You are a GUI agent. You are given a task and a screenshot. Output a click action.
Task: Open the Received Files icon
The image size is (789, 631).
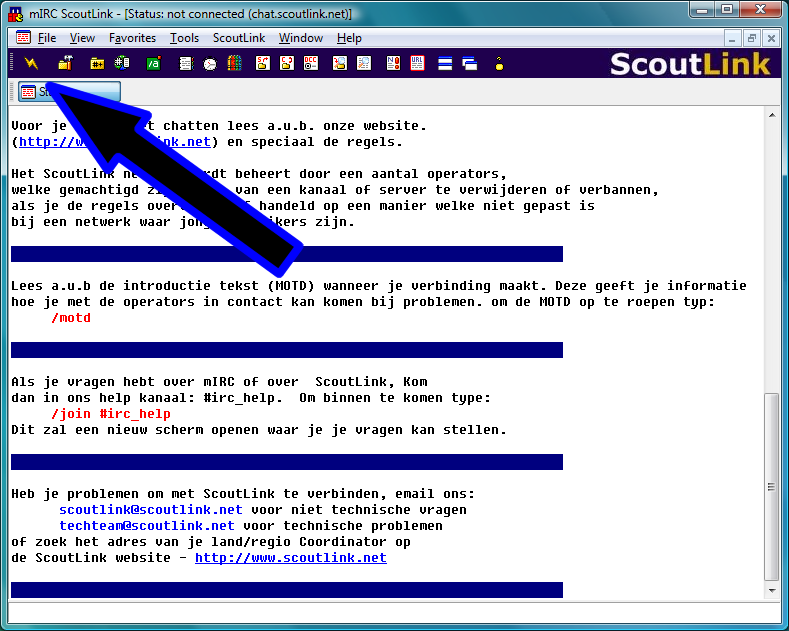(x=340, y=63)
